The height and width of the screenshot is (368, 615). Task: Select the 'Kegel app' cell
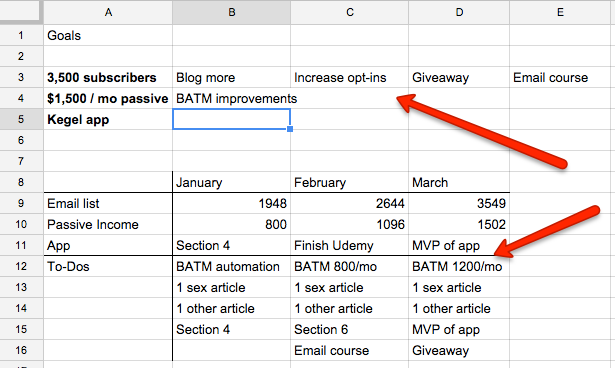click(108, 119)
